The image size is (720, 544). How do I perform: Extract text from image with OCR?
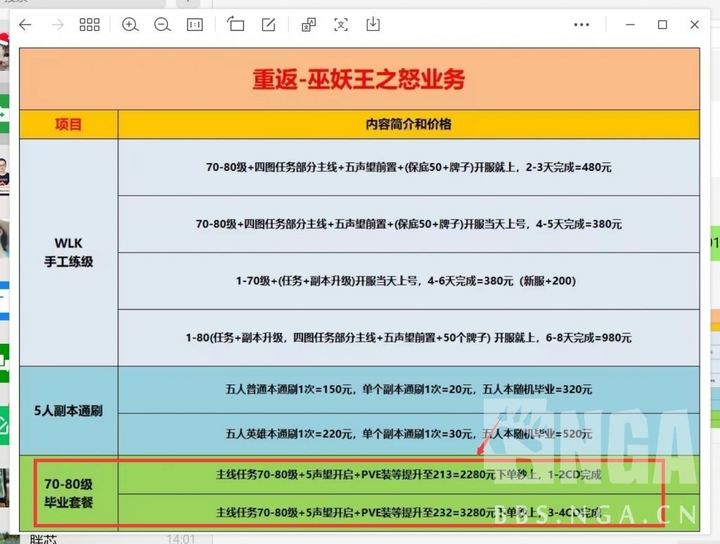(x=341, y=24)
